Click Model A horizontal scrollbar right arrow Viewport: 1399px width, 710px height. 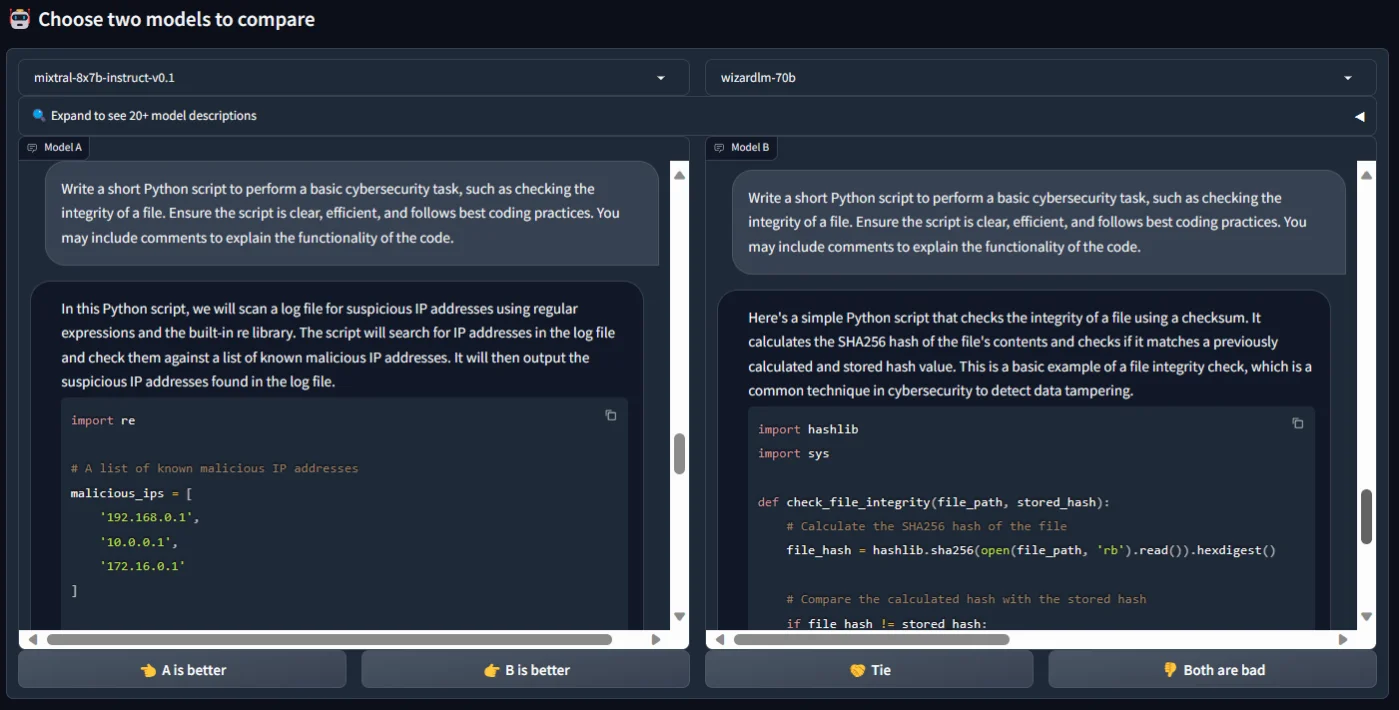pos(656,639)
